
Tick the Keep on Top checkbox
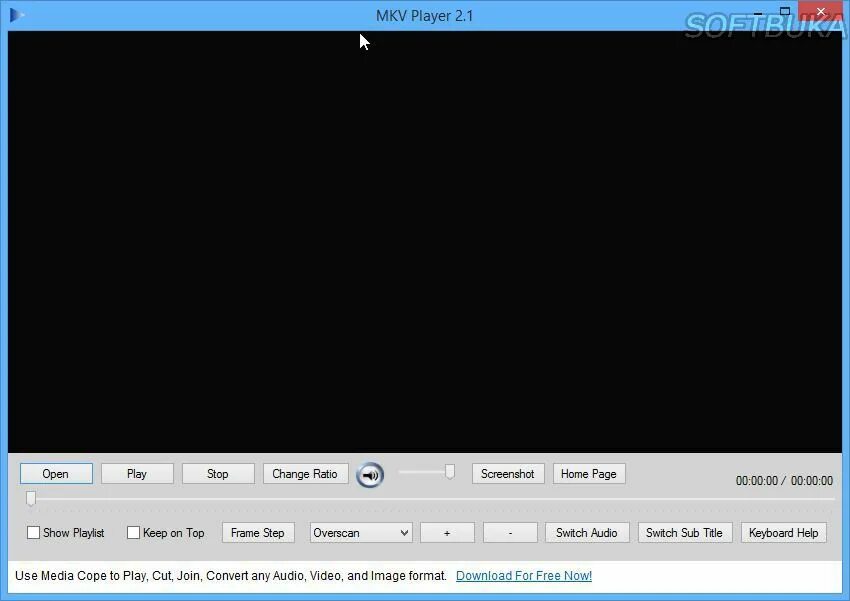[133, 533]
